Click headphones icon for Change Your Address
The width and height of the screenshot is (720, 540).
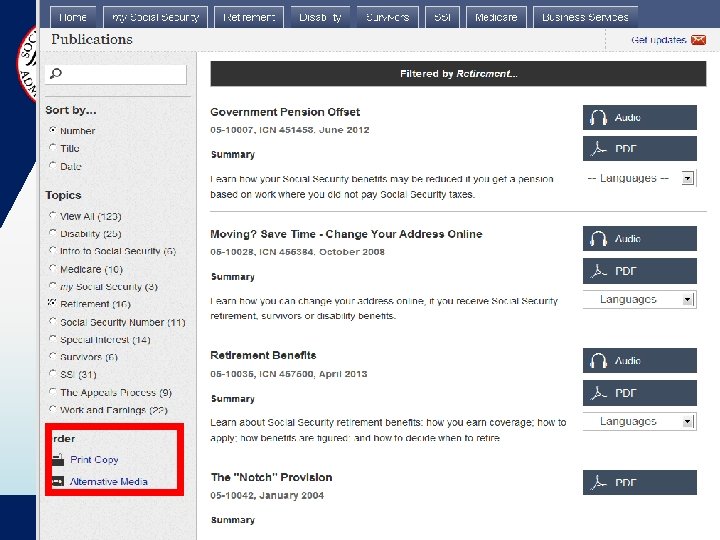click(598, 239)
